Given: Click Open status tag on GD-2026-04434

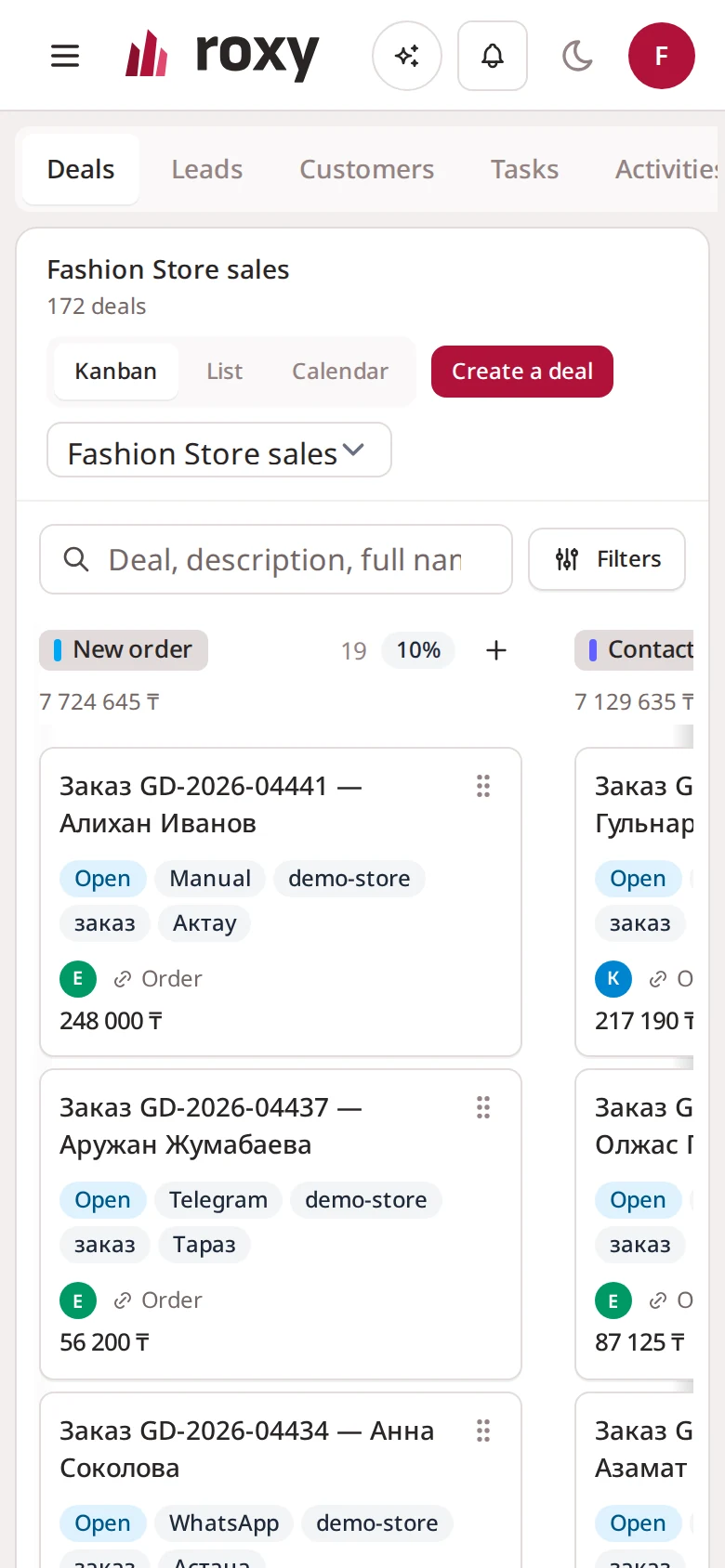Looking at the screenshot, I should 102,1523.
